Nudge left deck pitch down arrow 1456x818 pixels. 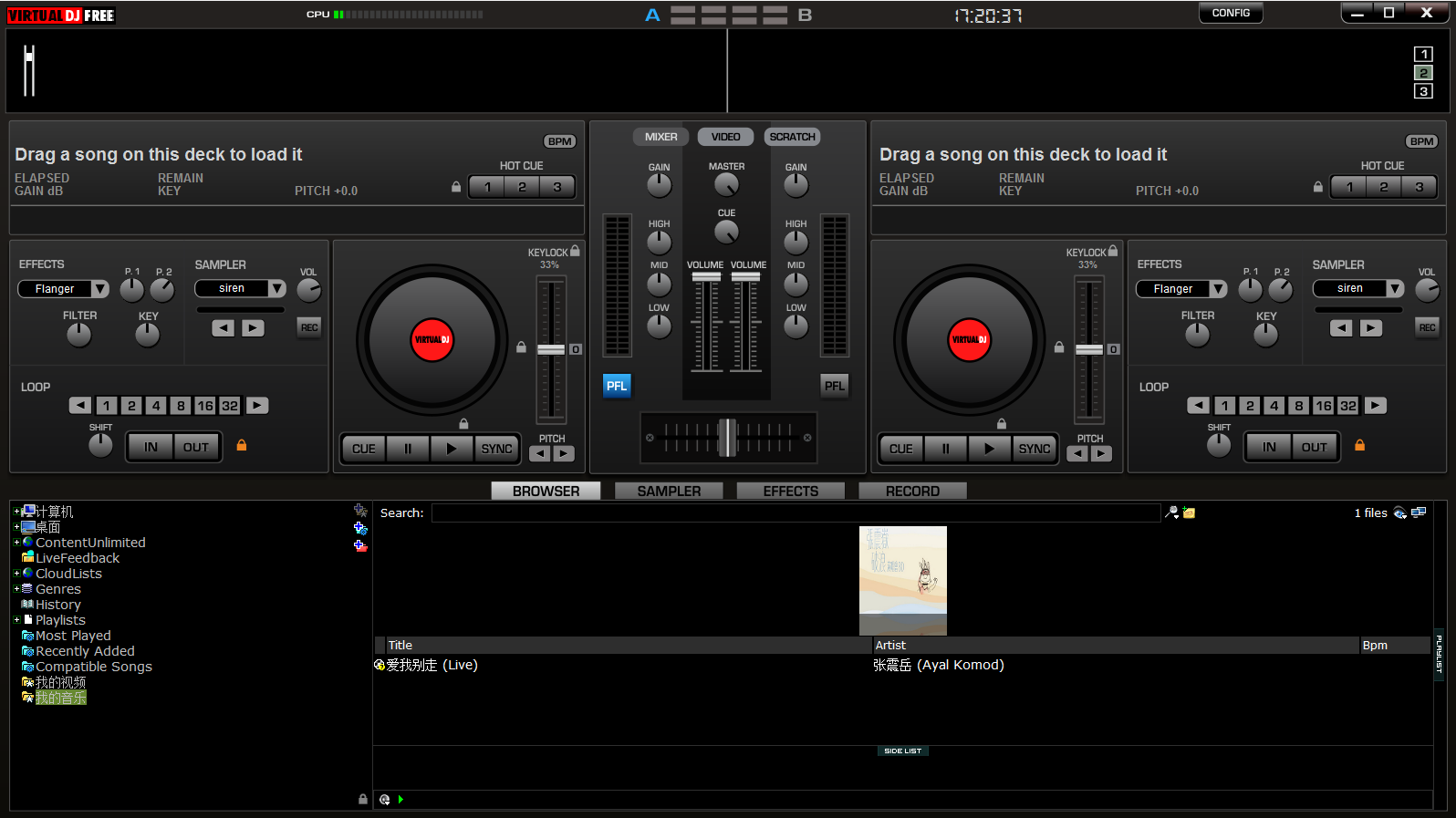(540, 453)
